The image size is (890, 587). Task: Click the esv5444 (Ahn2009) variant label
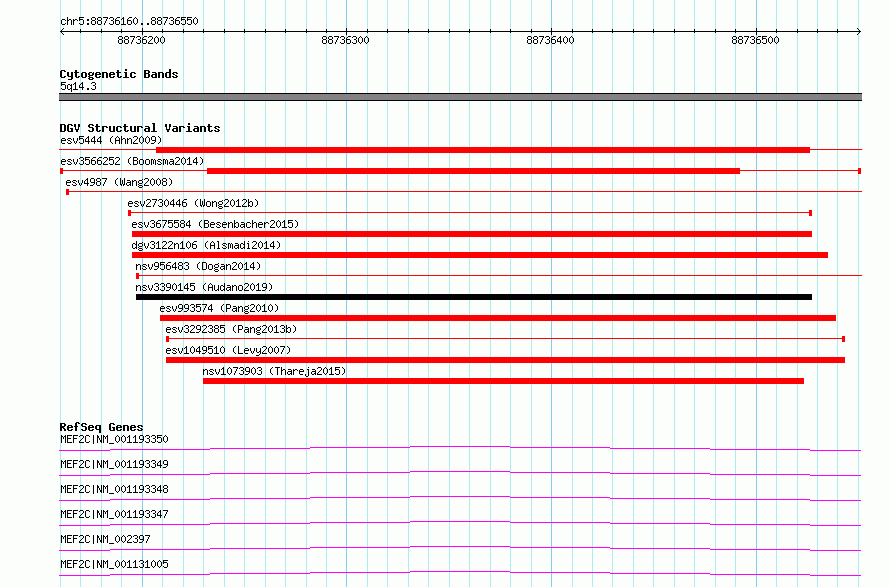click(x=111, y=140)
